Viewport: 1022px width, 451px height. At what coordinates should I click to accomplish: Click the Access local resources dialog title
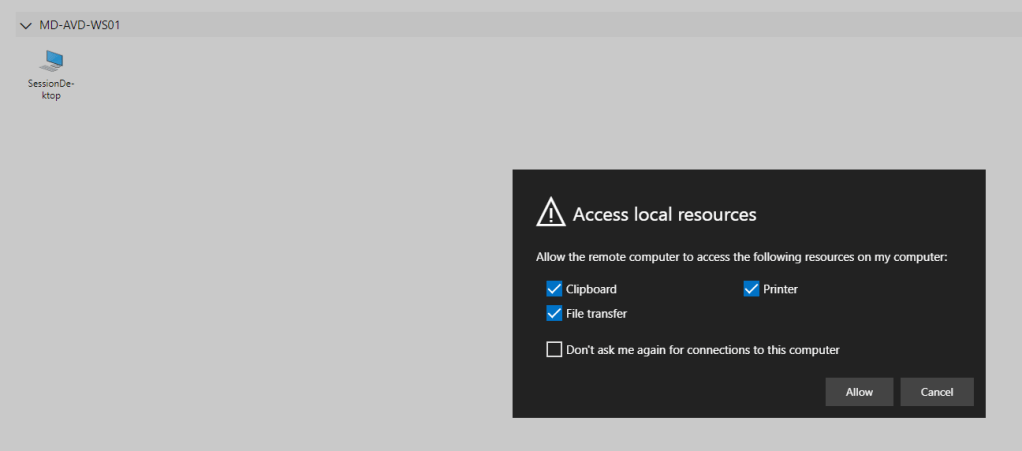pyautogui.click(x=664, y=214)
